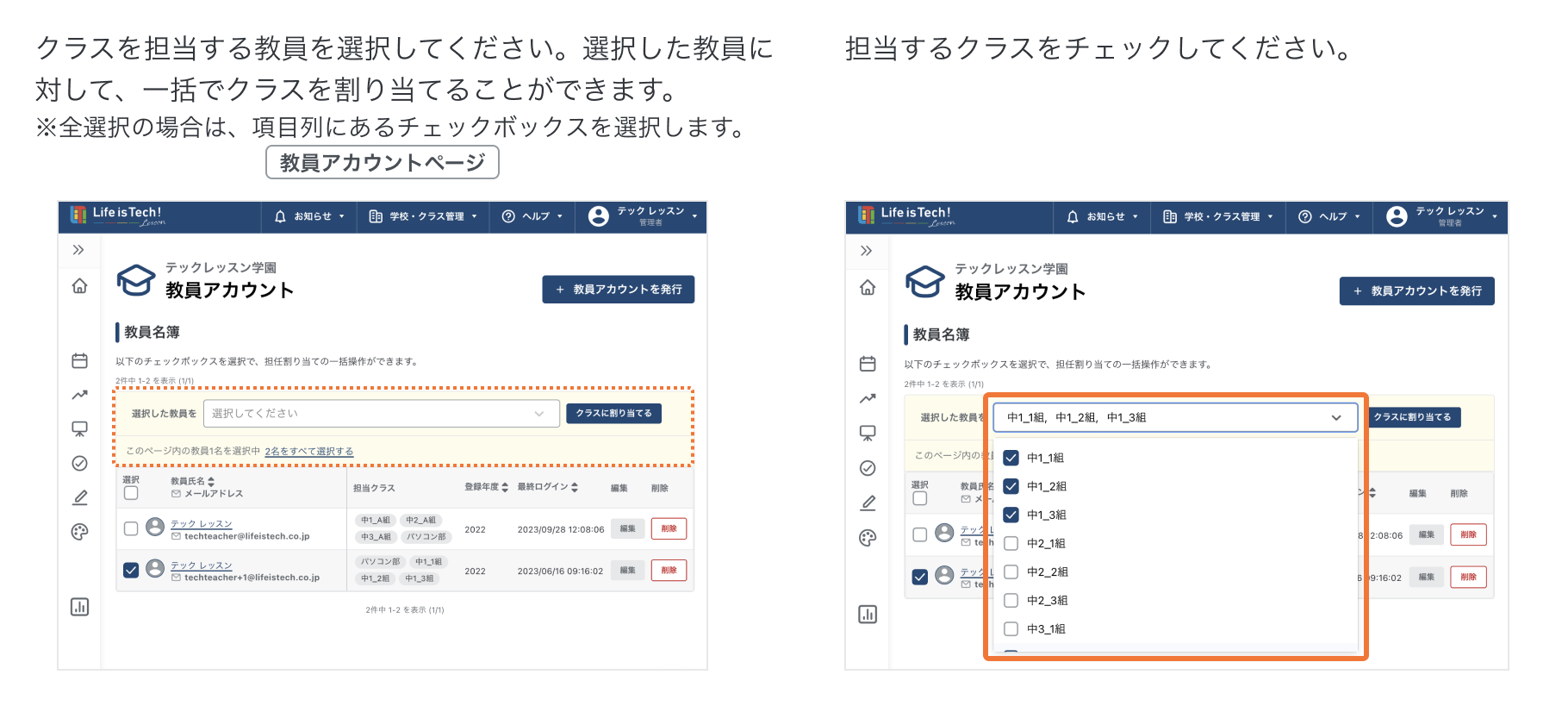The height and width of the screenshot is (712, 1568).
Task: Check the 中2_1組 checkbox in the class list
Action: pyautogui.click(x=1011, y=543)
